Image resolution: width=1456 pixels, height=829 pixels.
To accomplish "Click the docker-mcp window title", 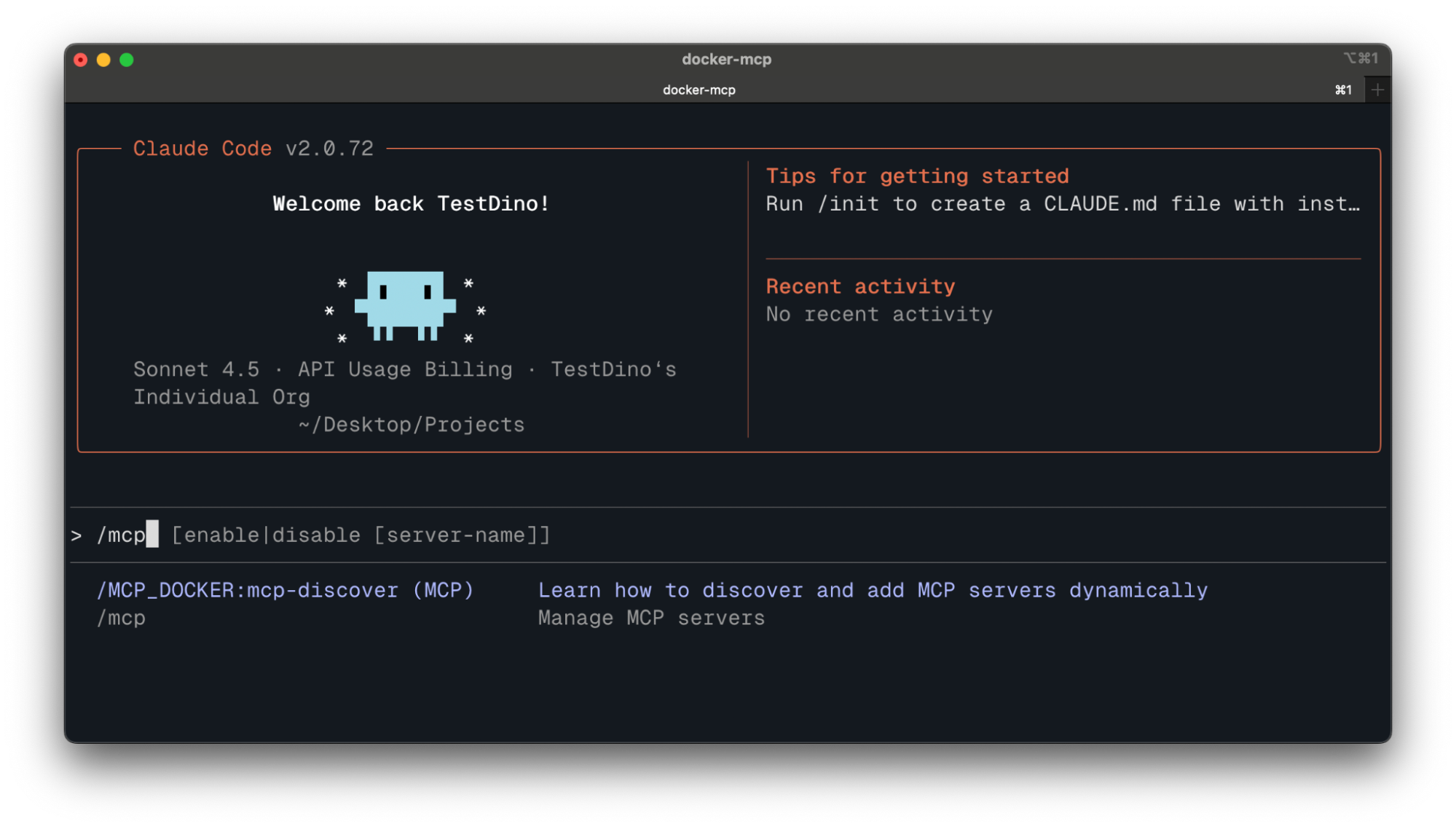I will click(x=728, y=59).
